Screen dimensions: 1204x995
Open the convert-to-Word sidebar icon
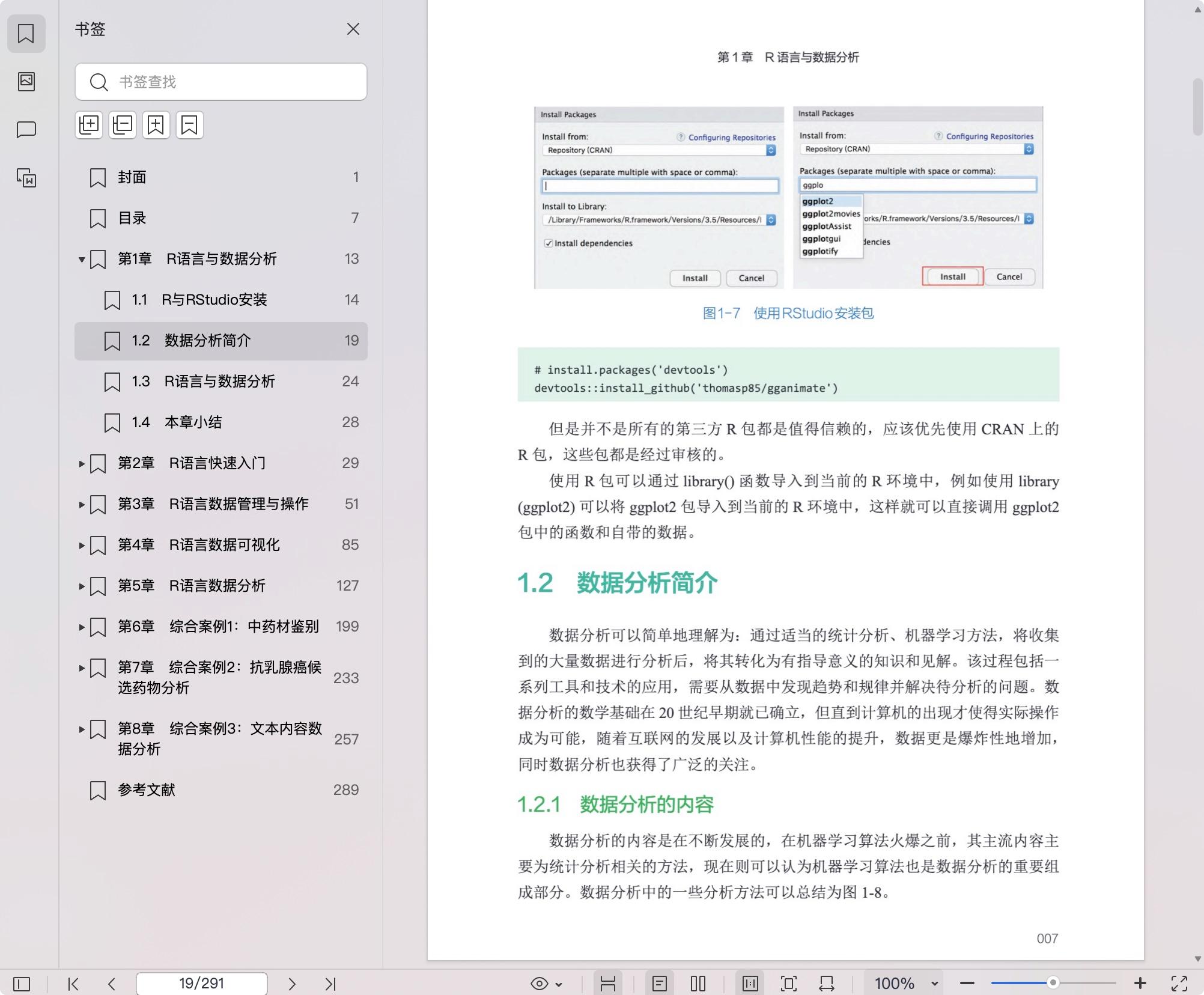26,177
